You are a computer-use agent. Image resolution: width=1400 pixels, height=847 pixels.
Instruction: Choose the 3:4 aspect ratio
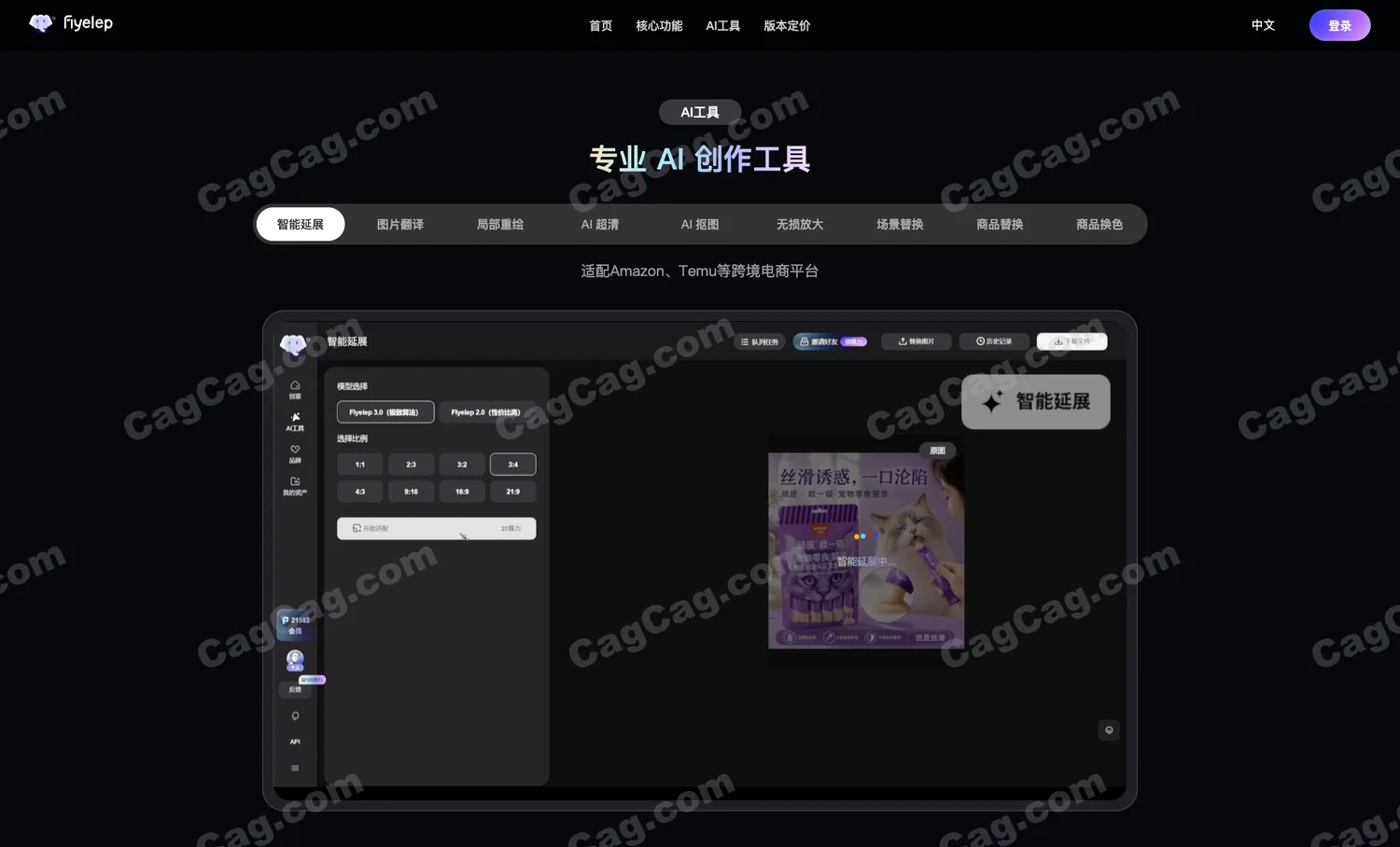513,465
